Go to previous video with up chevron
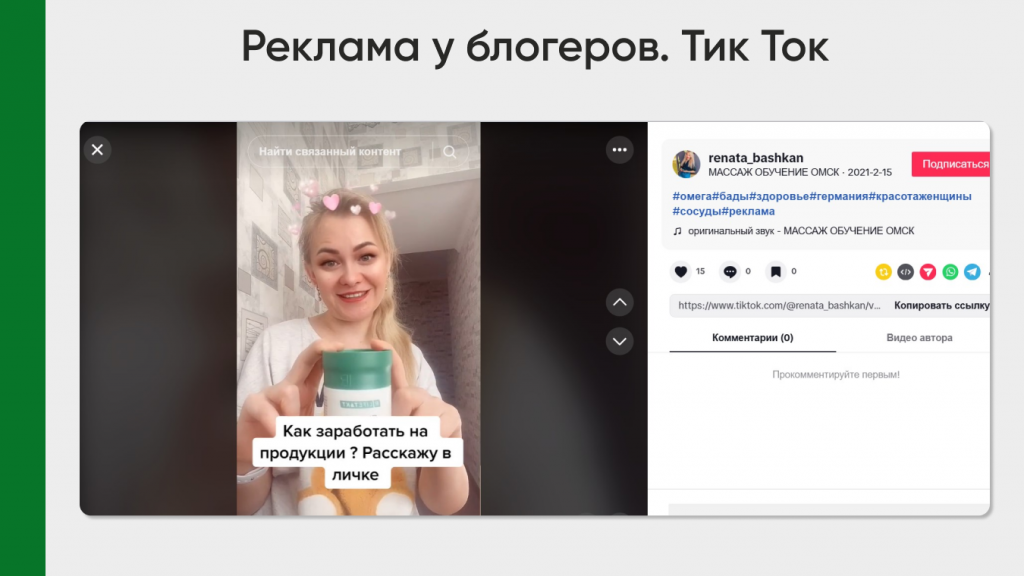Image resolution: width=1024 pixels, height=576 pixels. click(x=620, y=302)
